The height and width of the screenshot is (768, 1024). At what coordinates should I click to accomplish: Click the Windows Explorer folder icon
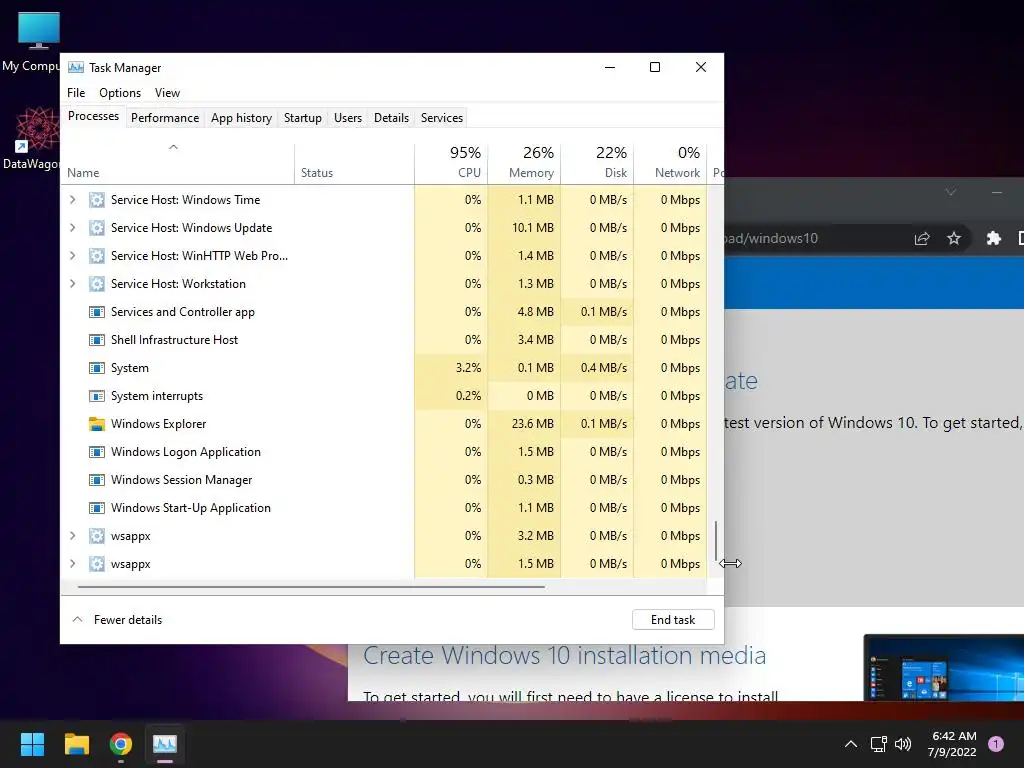pyautogui.click(x=97, y=424)
